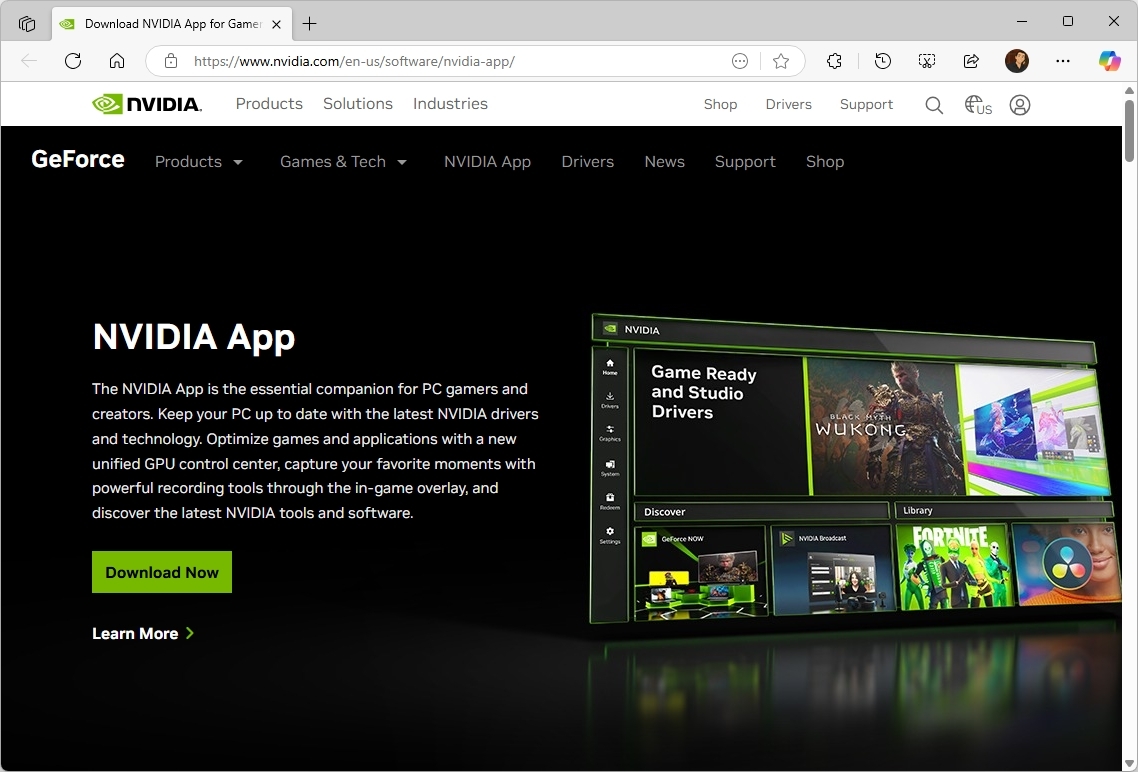Click the Screenshot capture icon
Image resolution: width=1138 pixels, height=772 pixels.
point(927,61)
